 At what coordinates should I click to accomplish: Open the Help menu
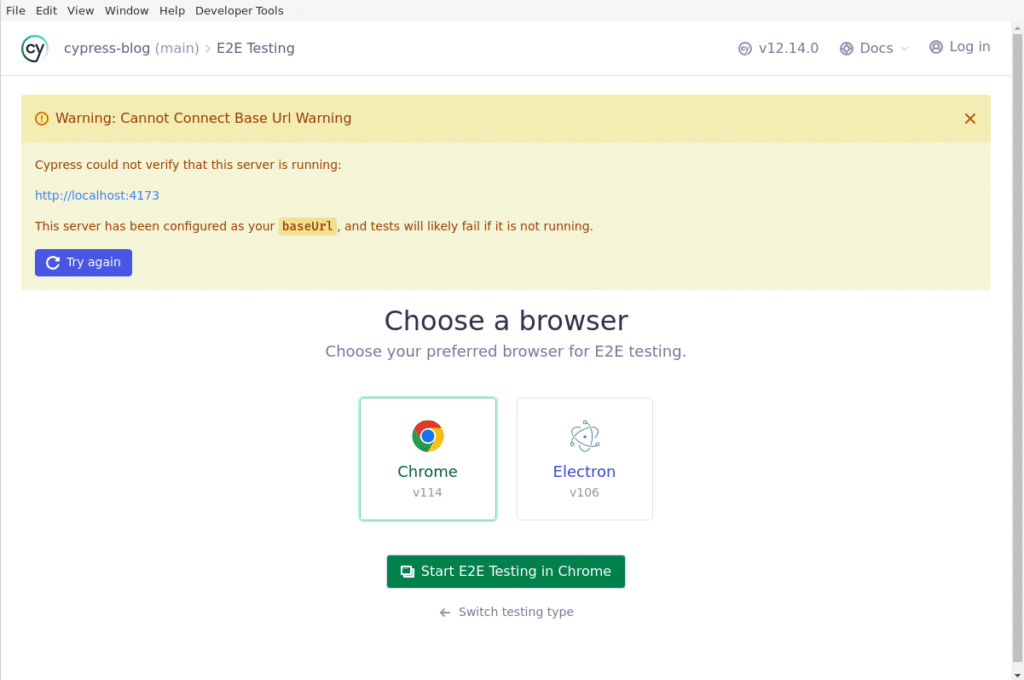(172, 10)
